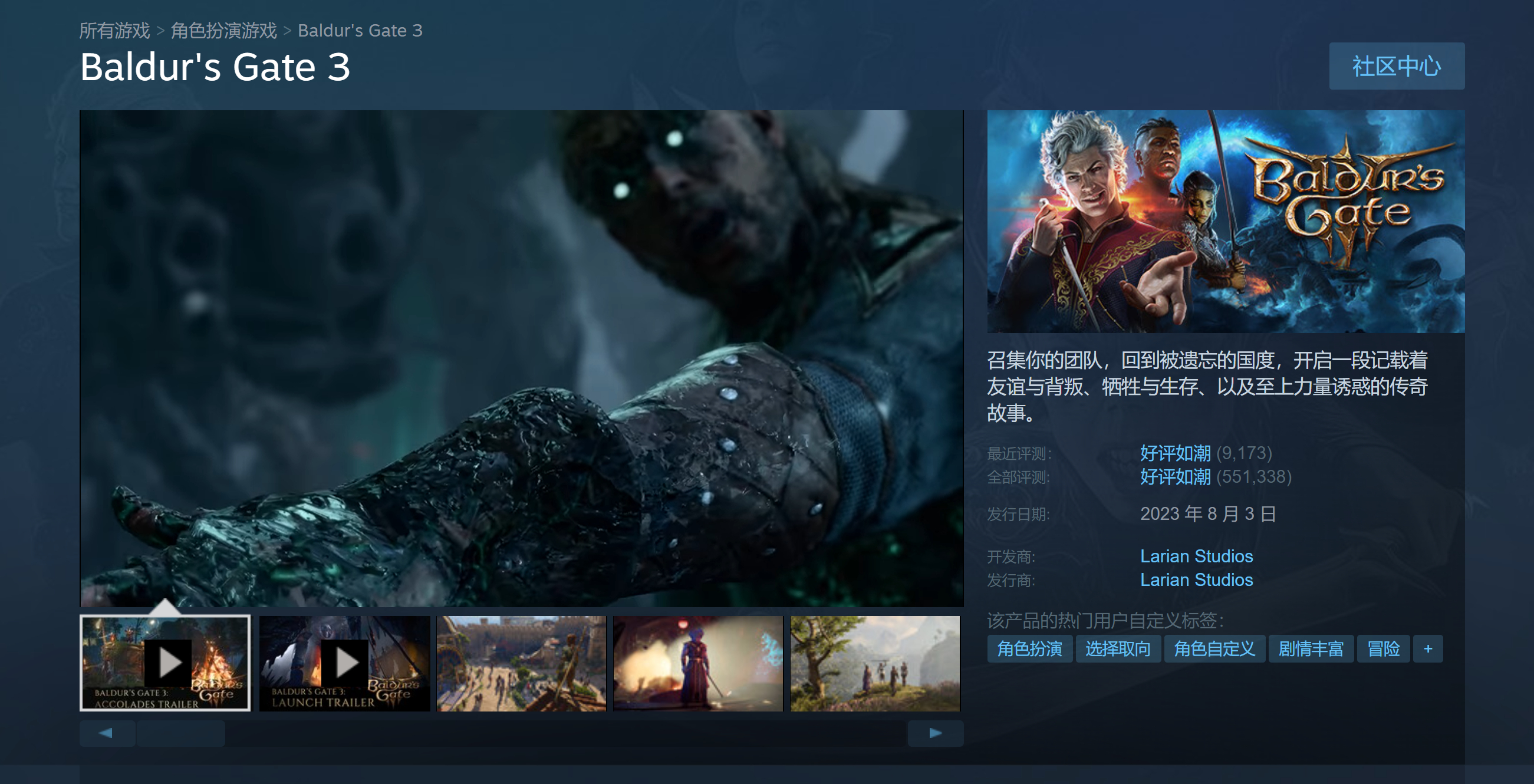Select the 角色扮演 tag
1534x784 pixels.
[1029, 648]
